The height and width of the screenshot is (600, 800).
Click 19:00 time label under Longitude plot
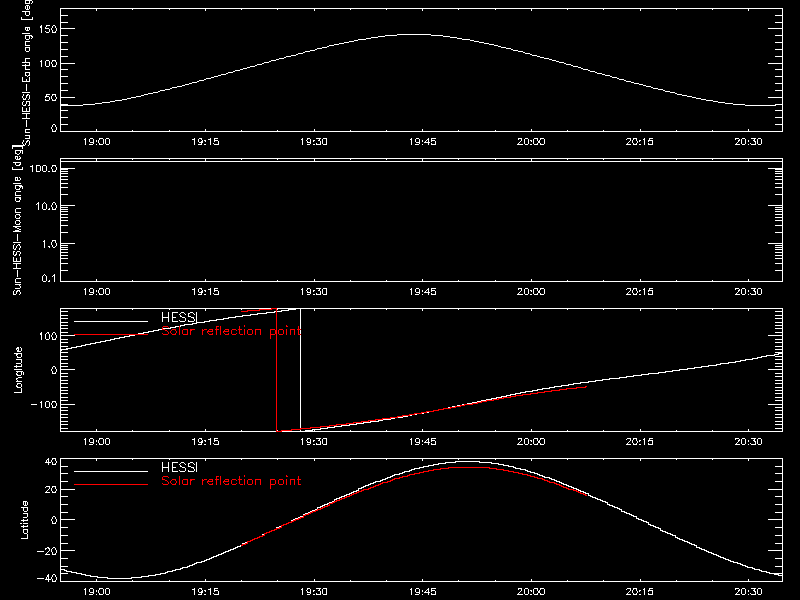96,442
